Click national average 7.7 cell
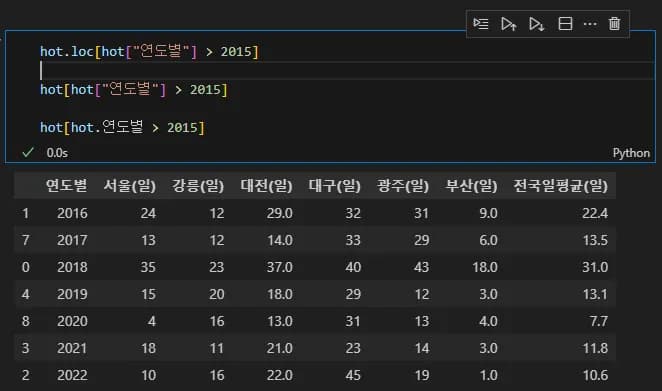Image resolution: width=662 pixels, height=391 pixels. [599, 321]
